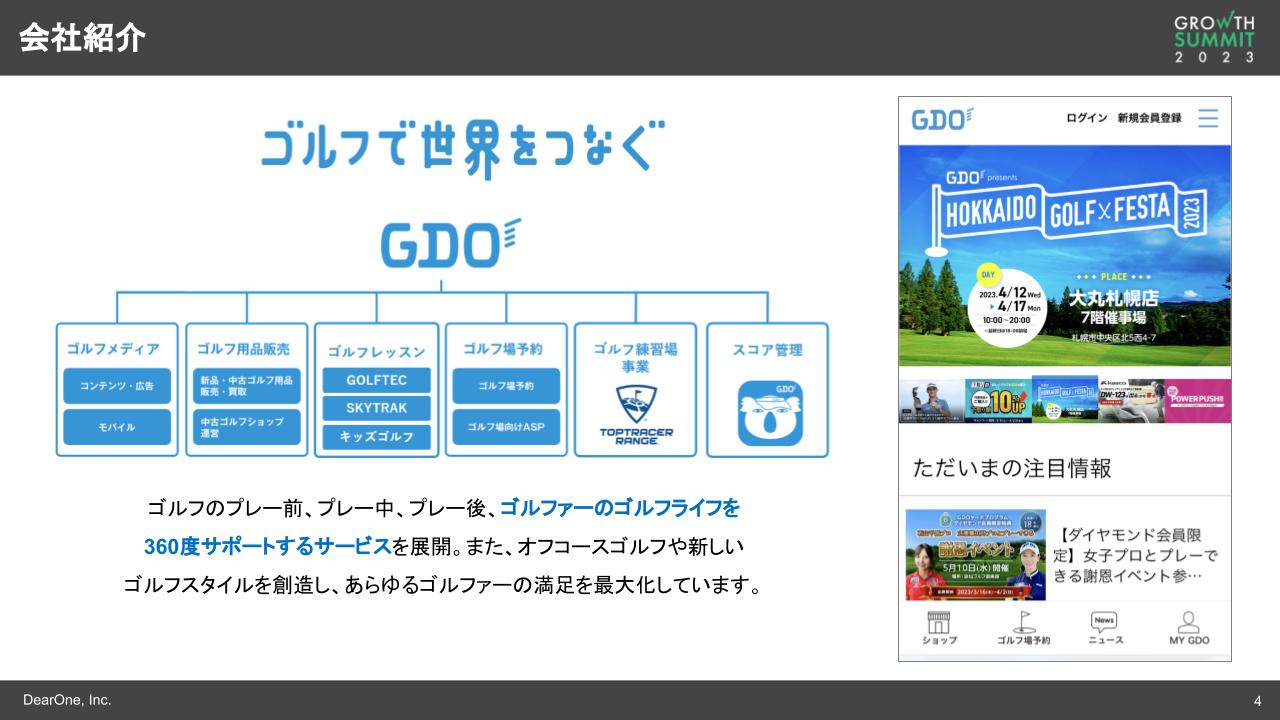
Task: Select the SKYTRAK box in the org chart
Action: (x=376, y=409)
